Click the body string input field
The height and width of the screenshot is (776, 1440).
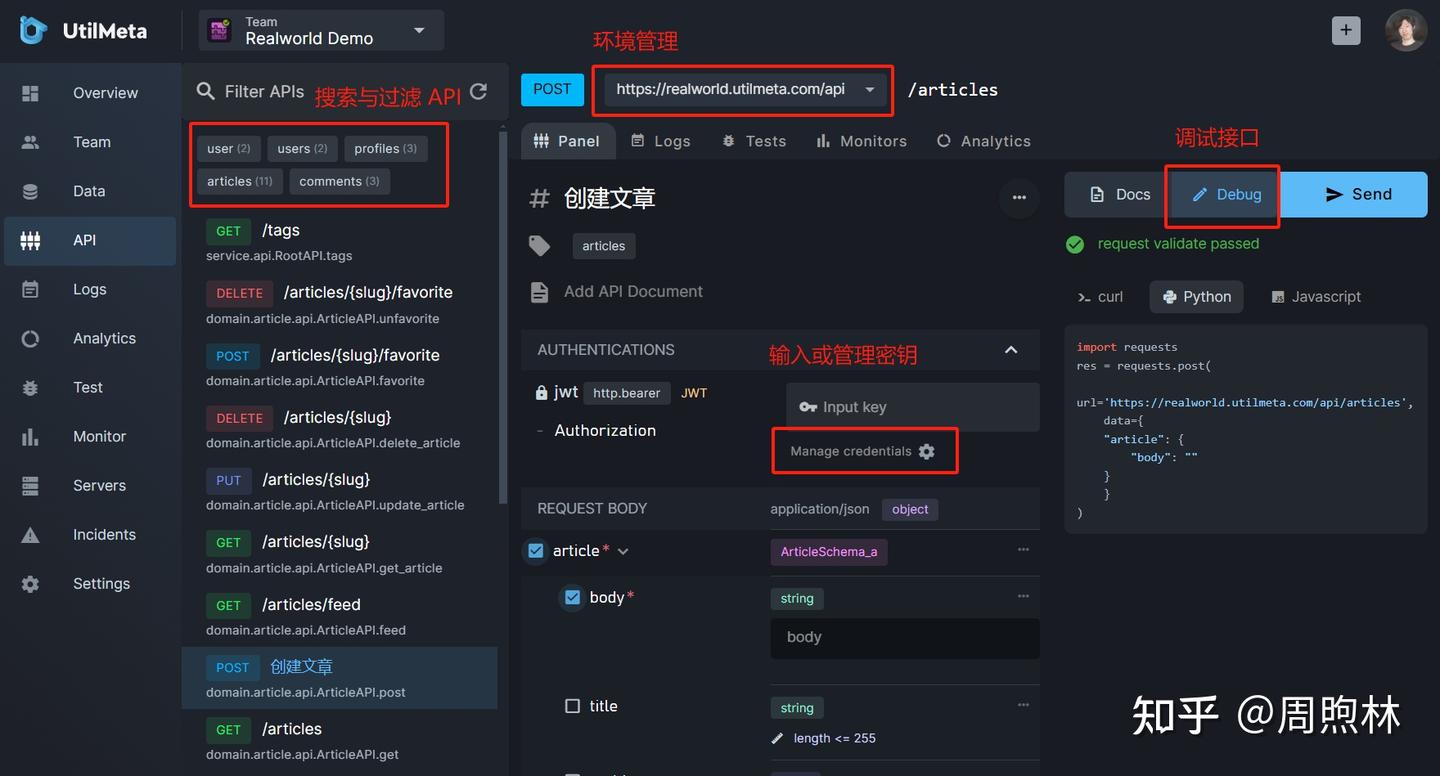coord(905,637)
